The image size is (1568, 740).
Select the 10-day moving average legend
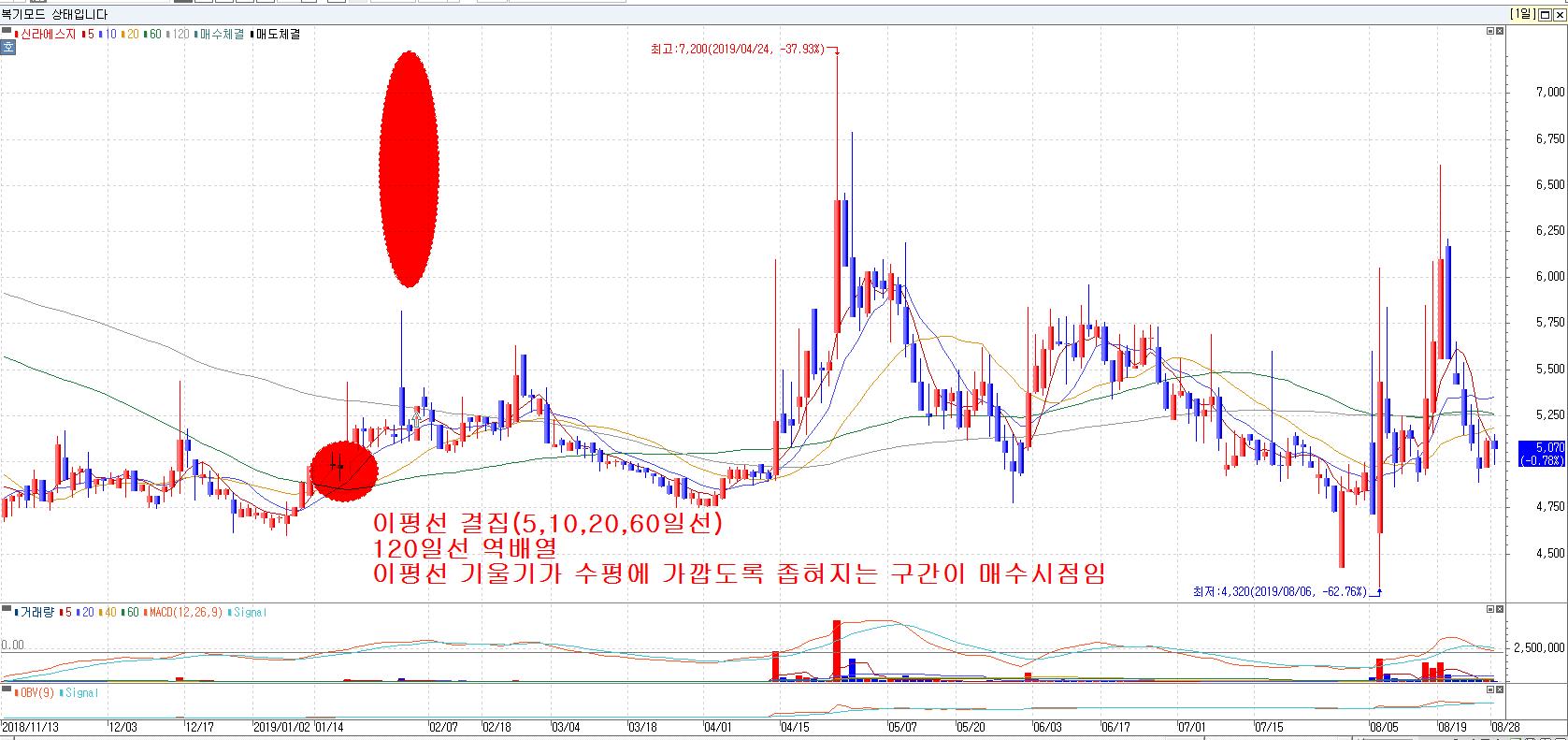pyautogui.click(x=108, y=34)
